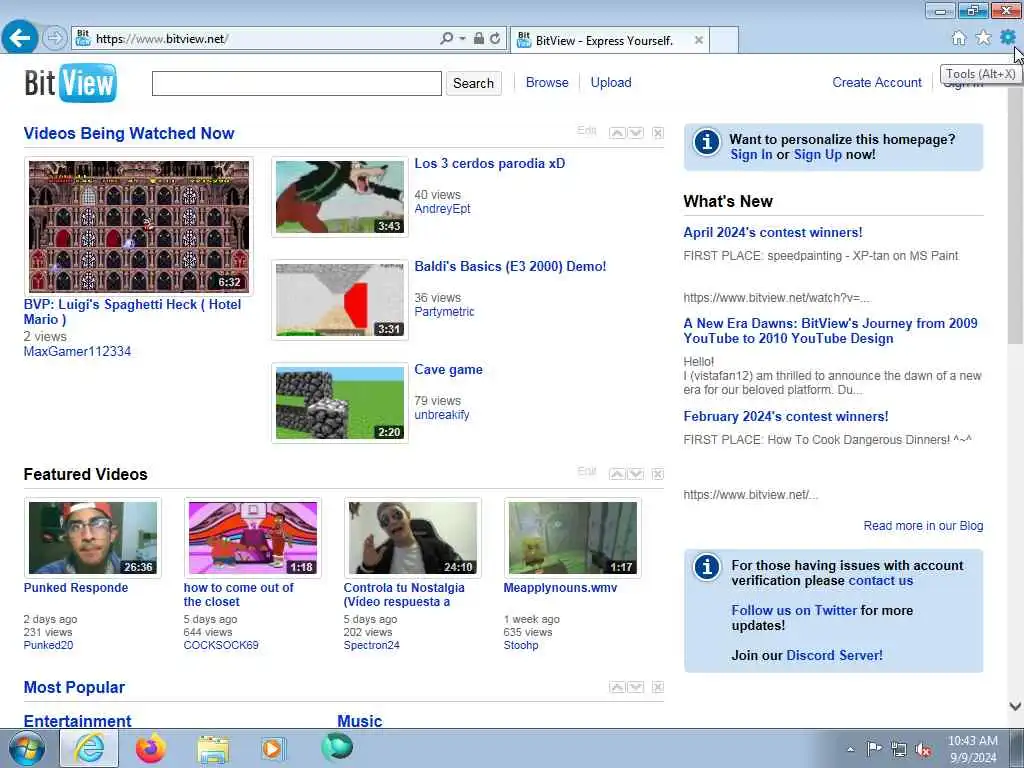The image size is (1024, 768).
Task: Visit Partymetric channel link
Action: point(444,312)
